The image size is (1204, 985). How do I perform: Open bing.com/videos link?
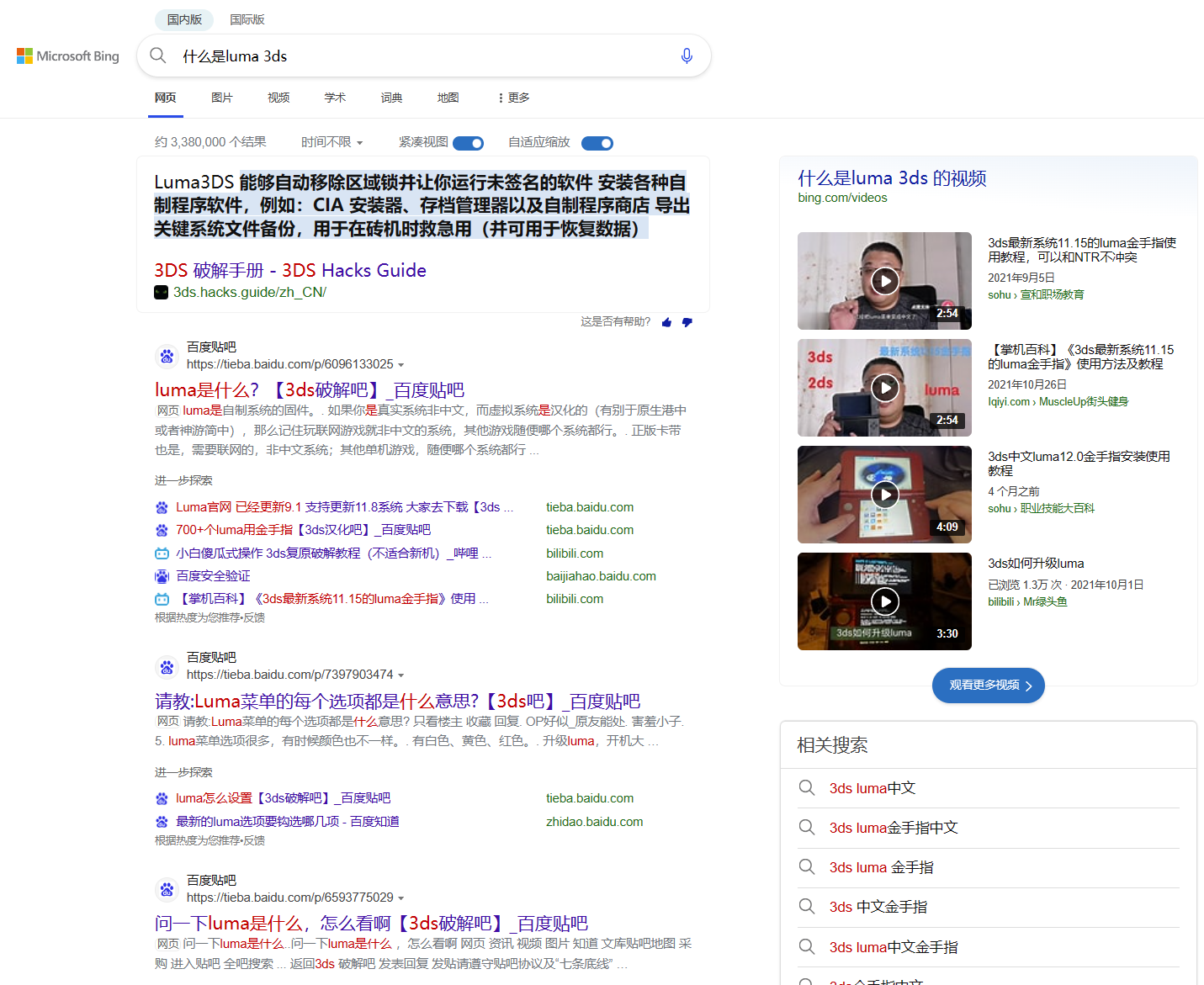pos(842,198)
